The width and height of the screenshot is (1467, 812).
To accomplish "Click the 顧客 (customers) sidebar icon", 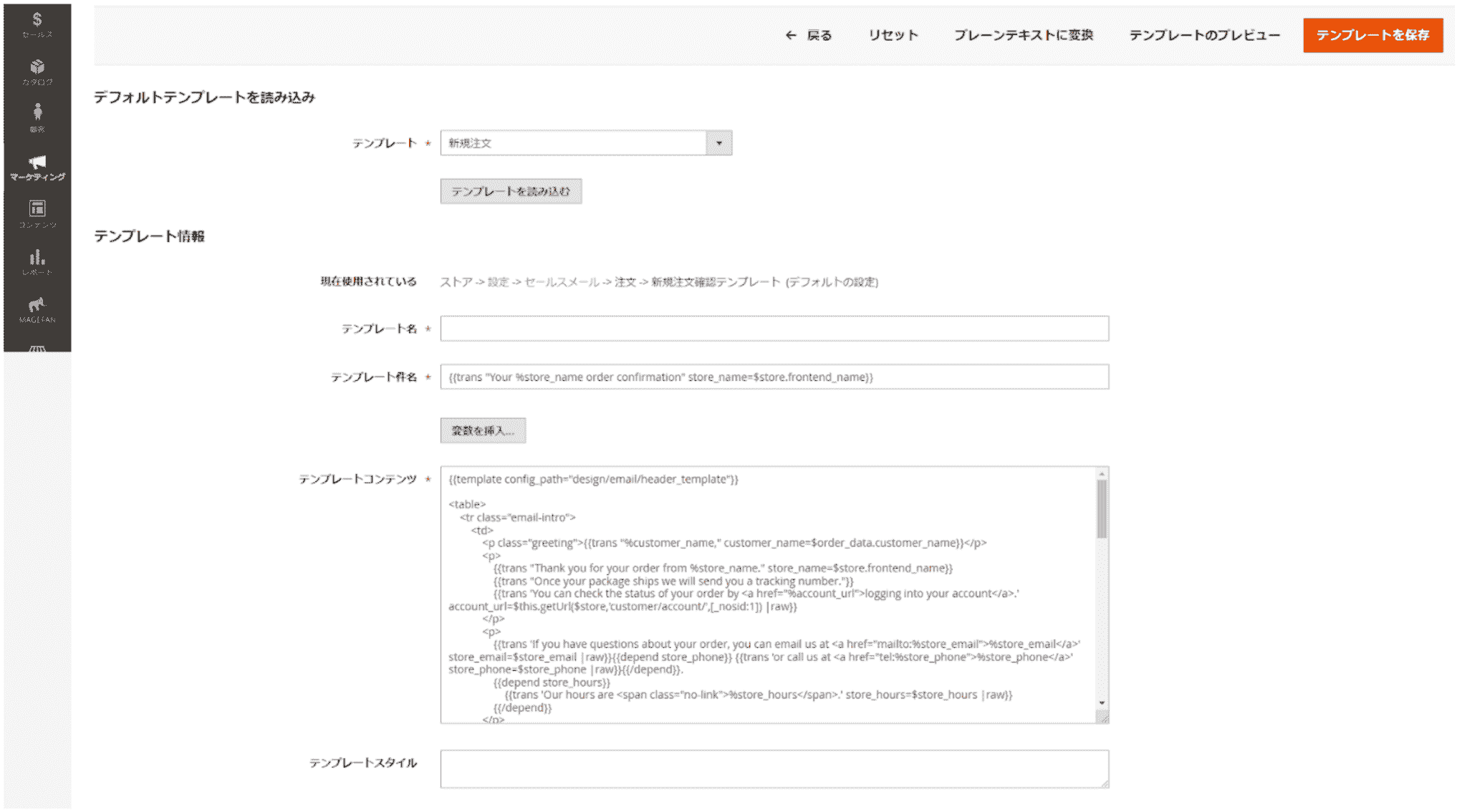I will 38,116.
